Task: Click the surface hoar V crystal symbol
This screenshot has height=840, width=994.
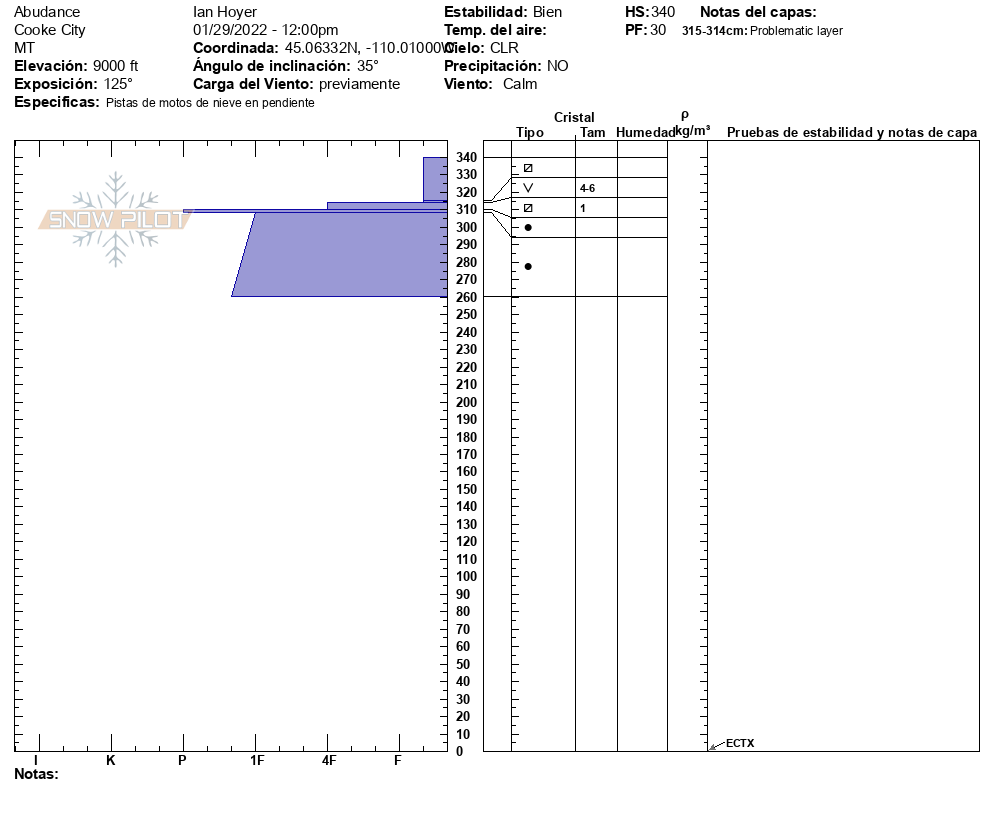Action: point(528,188)
